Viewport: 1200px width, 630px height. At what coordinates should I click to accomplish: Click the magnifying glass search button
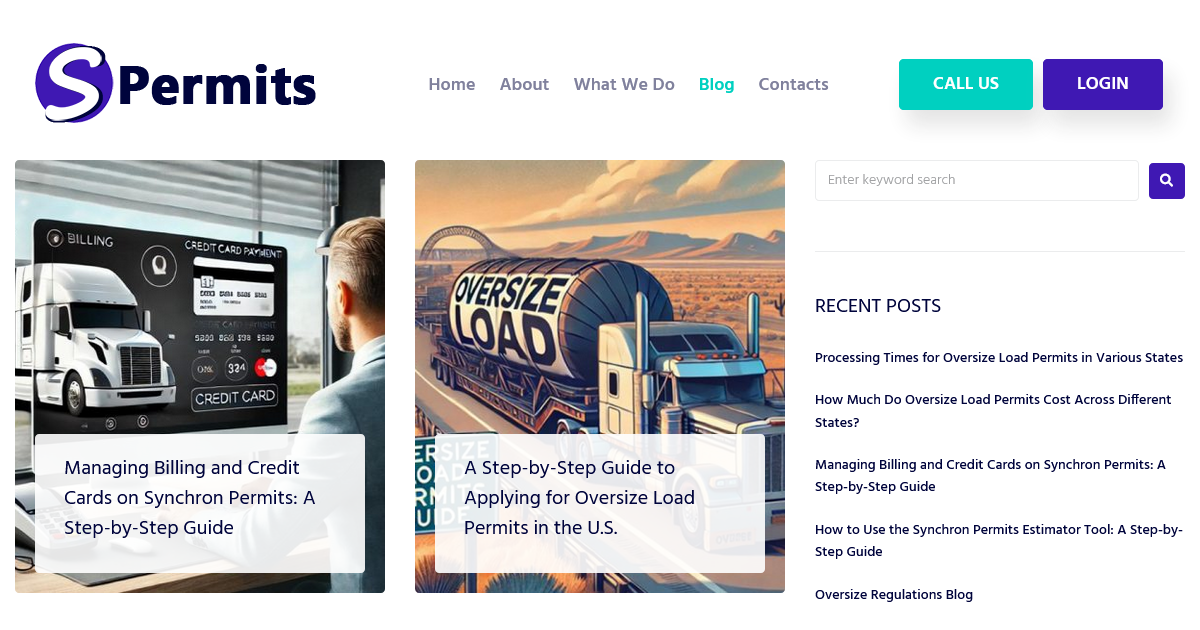[1166, 181]
